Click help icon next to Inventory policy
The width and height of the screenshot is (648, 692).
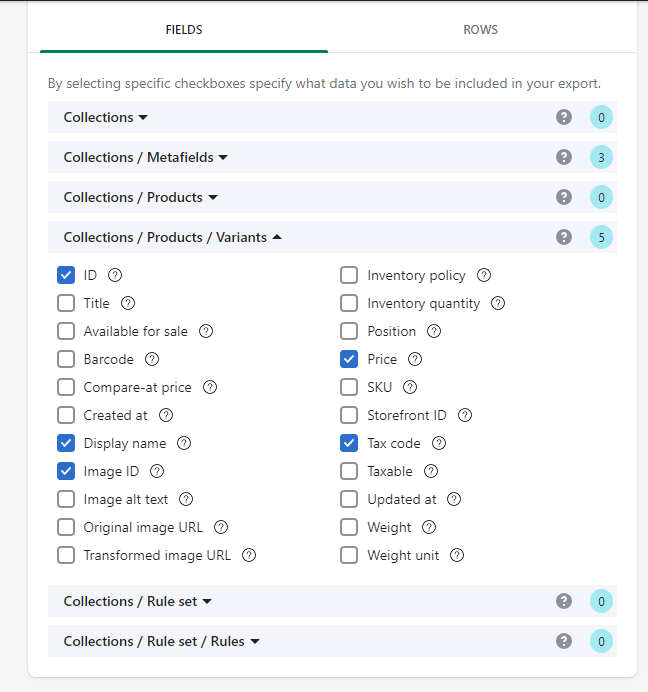[x=484, y=275]
